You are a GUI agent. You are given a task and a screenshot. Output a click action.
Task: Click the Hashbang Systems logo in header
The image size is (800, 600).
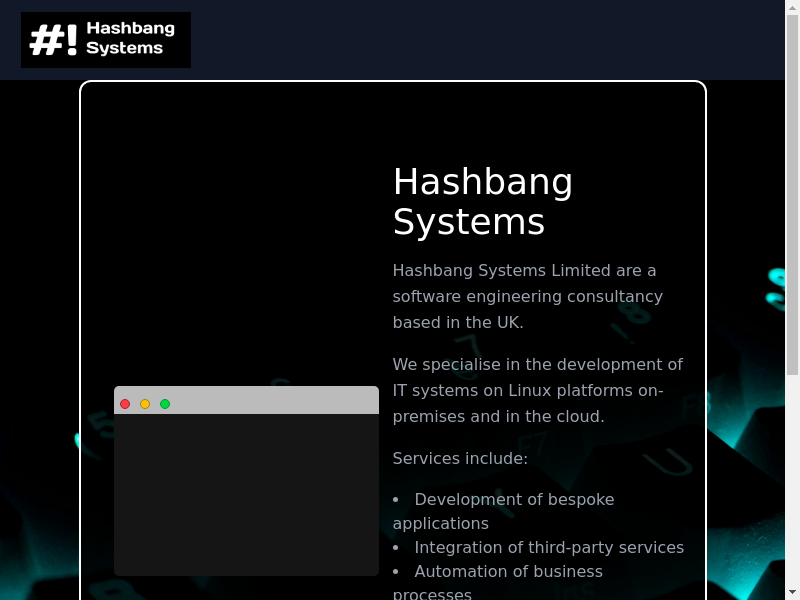(x=106, y=40)
